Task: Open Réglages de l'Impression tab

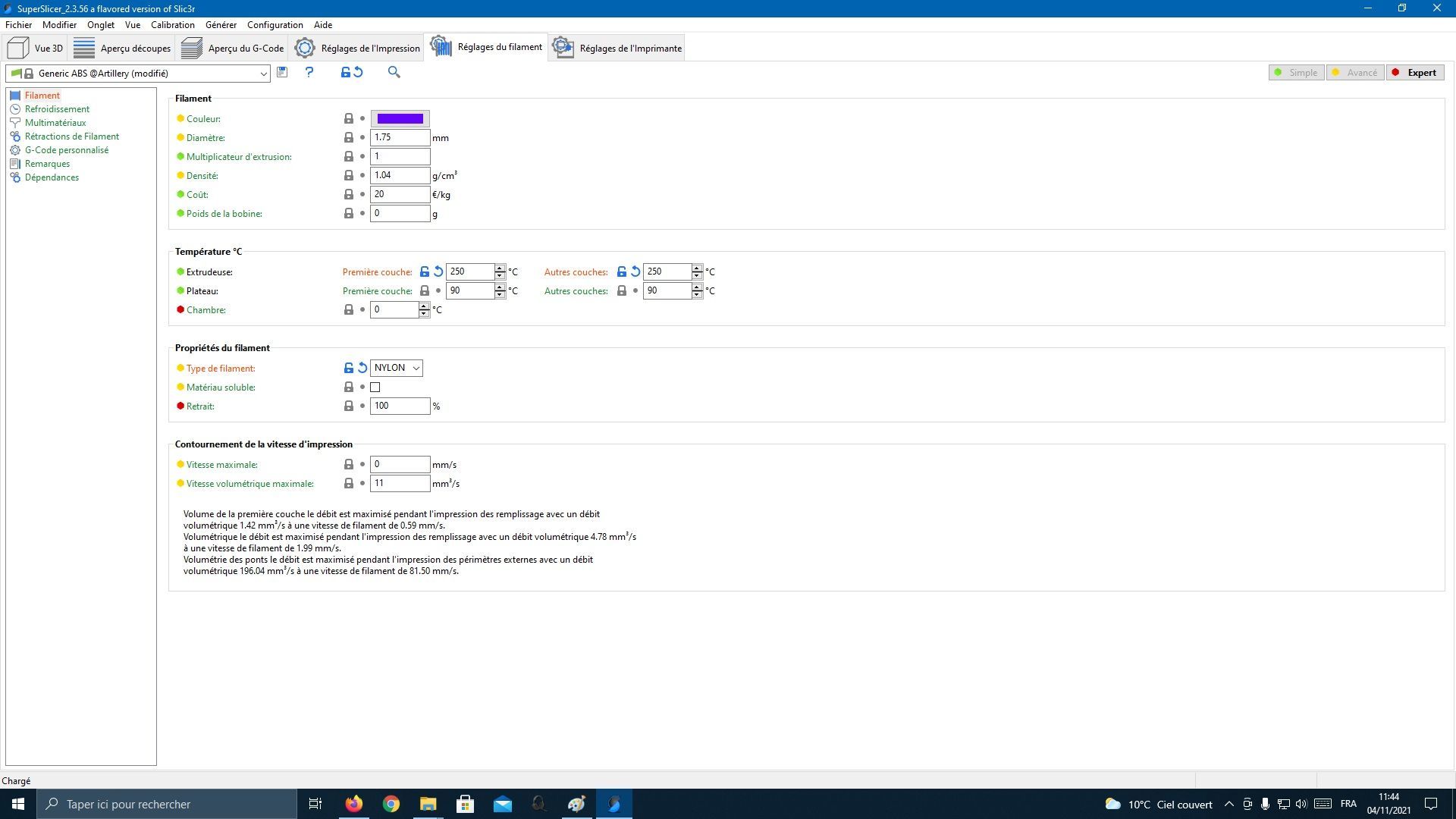Action: click(x=357, y=48)
